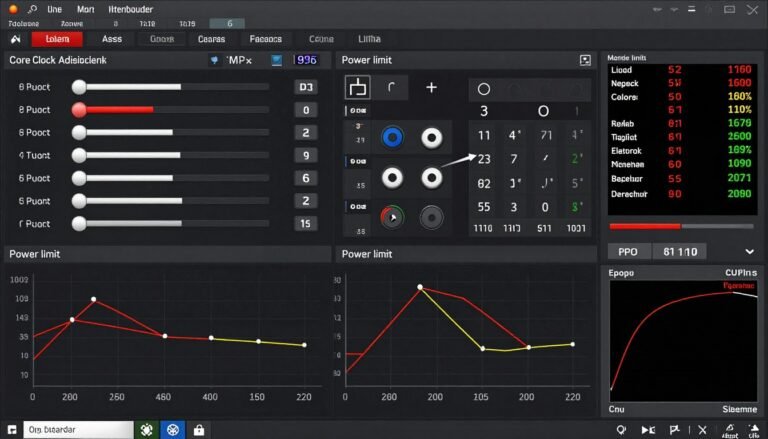Open the PPO dropdown selector
Viewport: 768px width, 439px height.
[629, 251]
